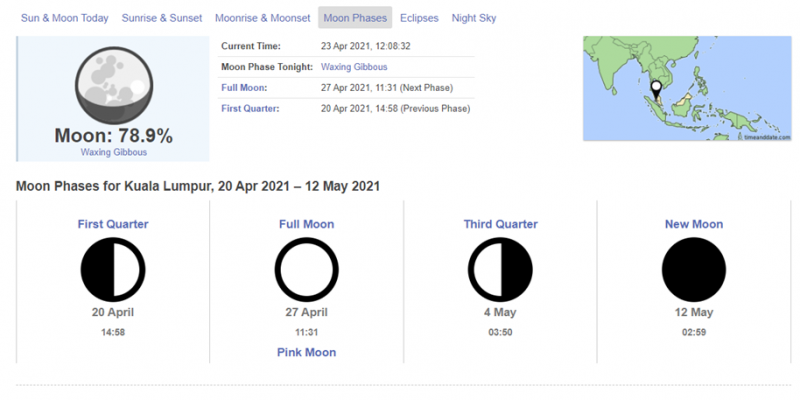Switch to the Night Sky tab
This screenshot has width=800, height=400.
pos(474,18)
